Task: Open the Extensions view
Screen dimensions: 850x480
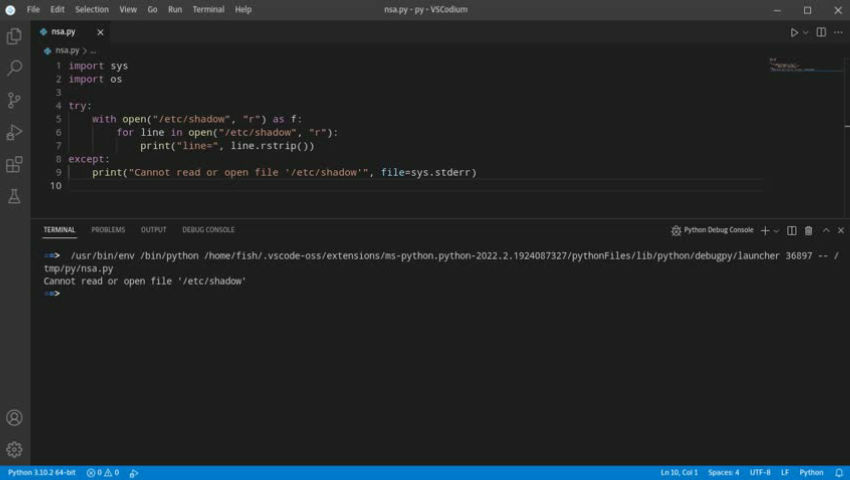Action: (15, 164)
